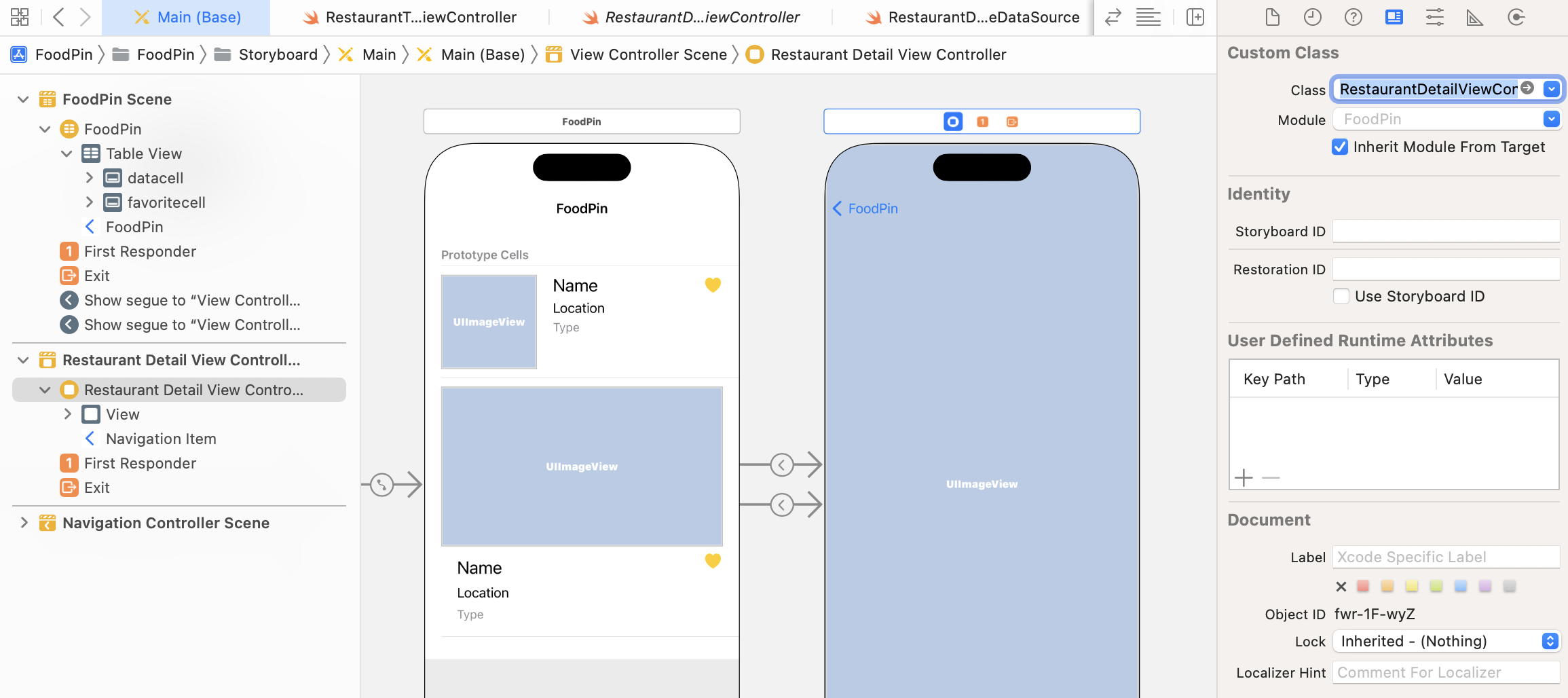The image size is (1568, 698).
Task: Click the related items grid icon
Action: (x=20, y=18)
